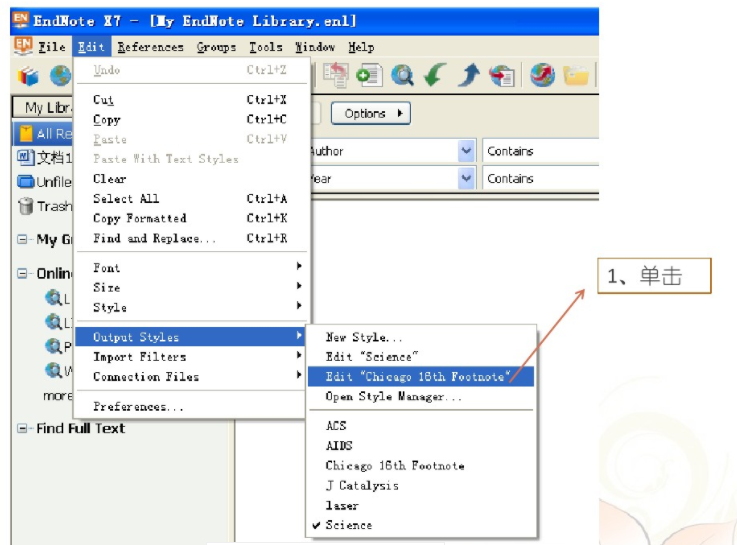Click the online search magnifier globe icon
This screenshot has width=737, height=545.
tap(403, 75)
